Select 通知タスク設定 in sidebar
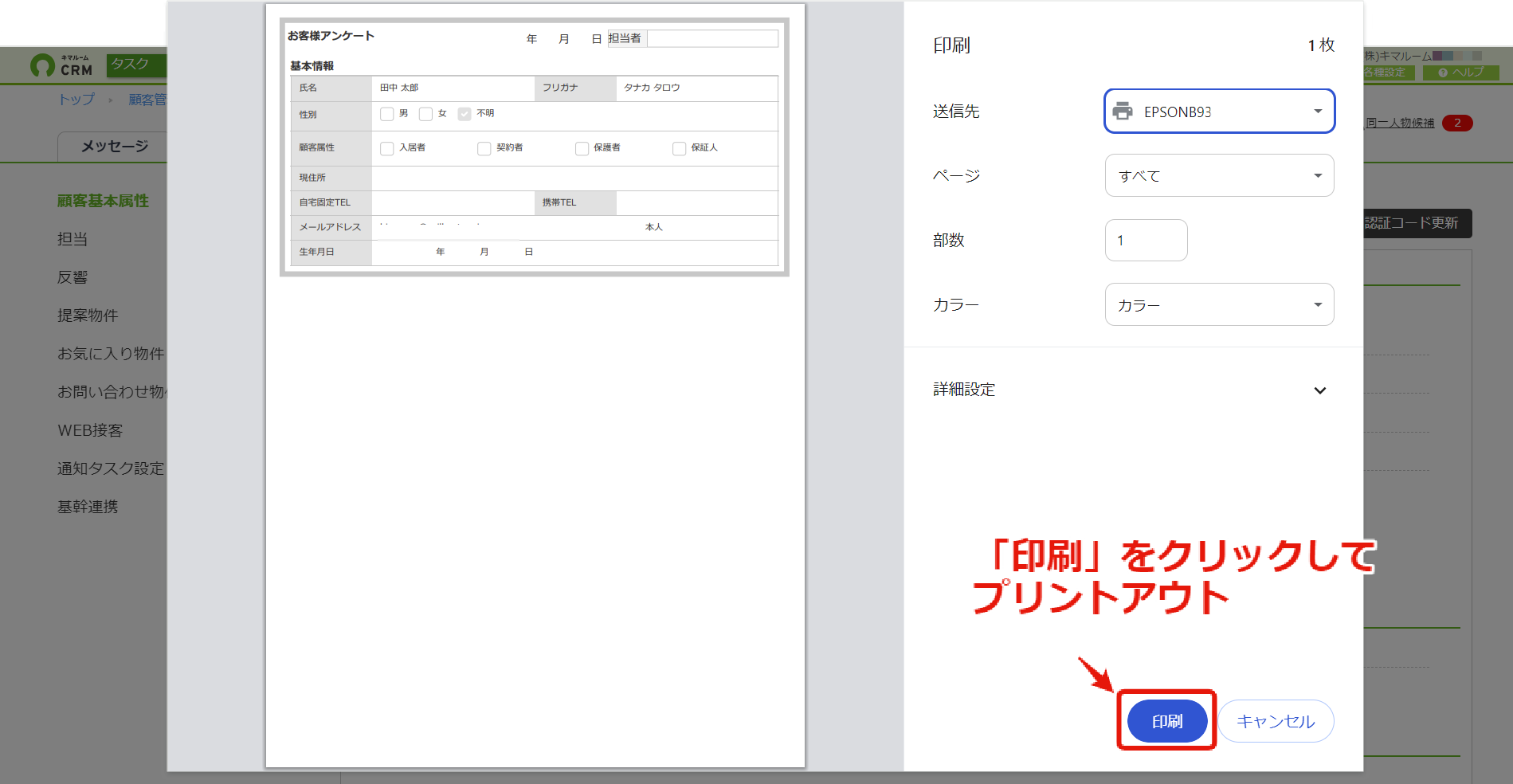Viewport: 1513px width, 784px height. (x=111, y=468)
